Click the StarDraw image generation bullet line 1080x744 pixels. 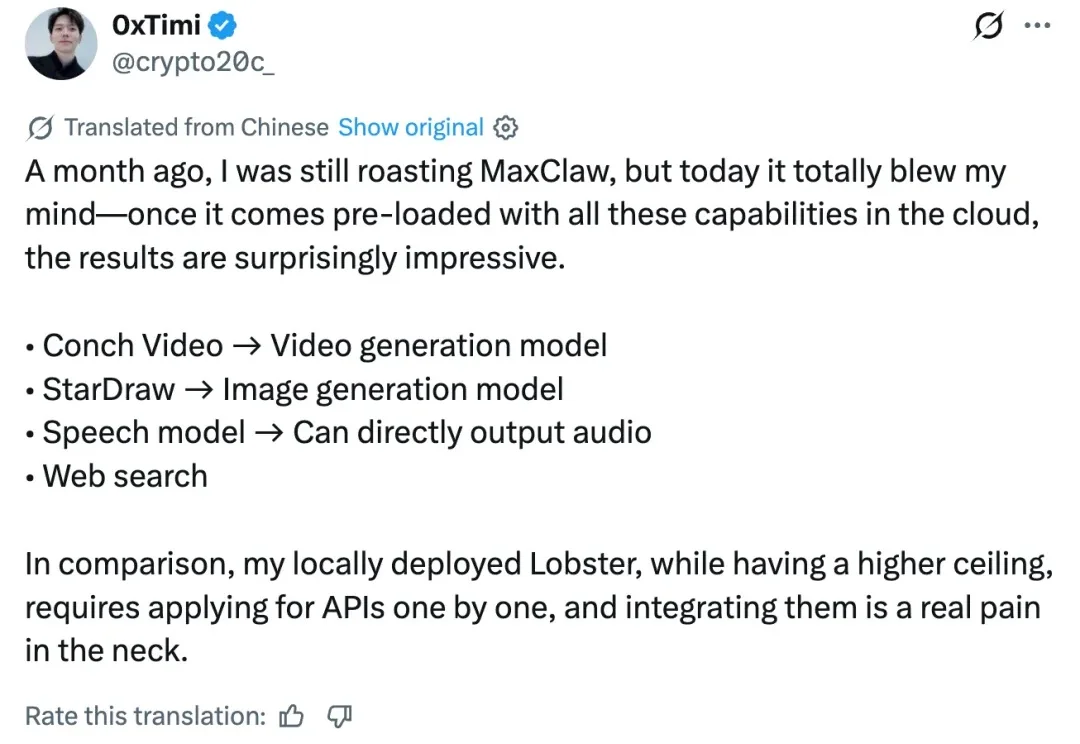pos(294,389)
